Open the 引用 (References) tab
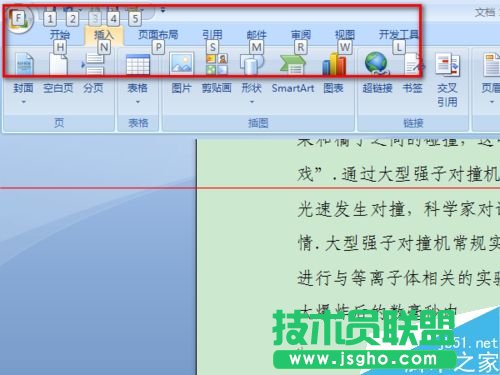Viewport: 500px width, 375px height. click(x=212, y=35)
